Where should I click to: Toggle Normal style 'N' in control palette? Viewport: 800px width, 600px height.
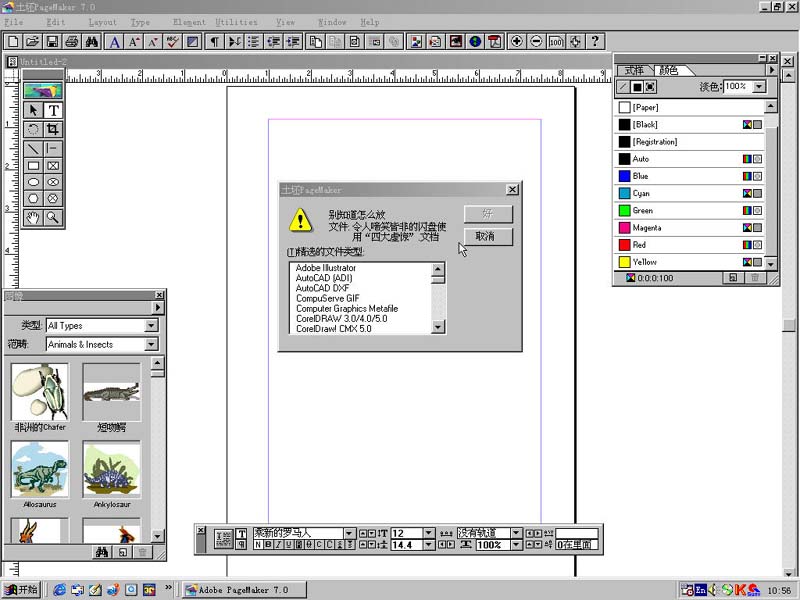pyautogui.click(x=258, y=545)
